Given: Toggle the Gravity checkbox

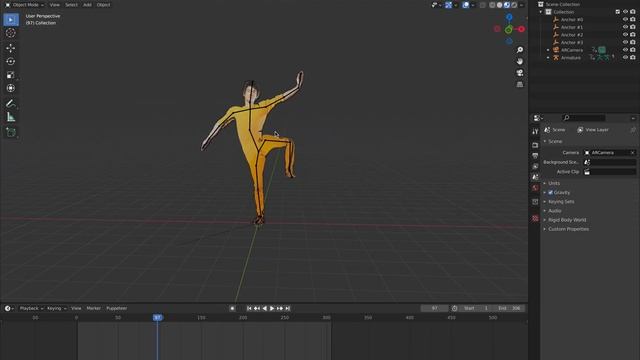Looking at the screenshot, I should coord(550,192).
